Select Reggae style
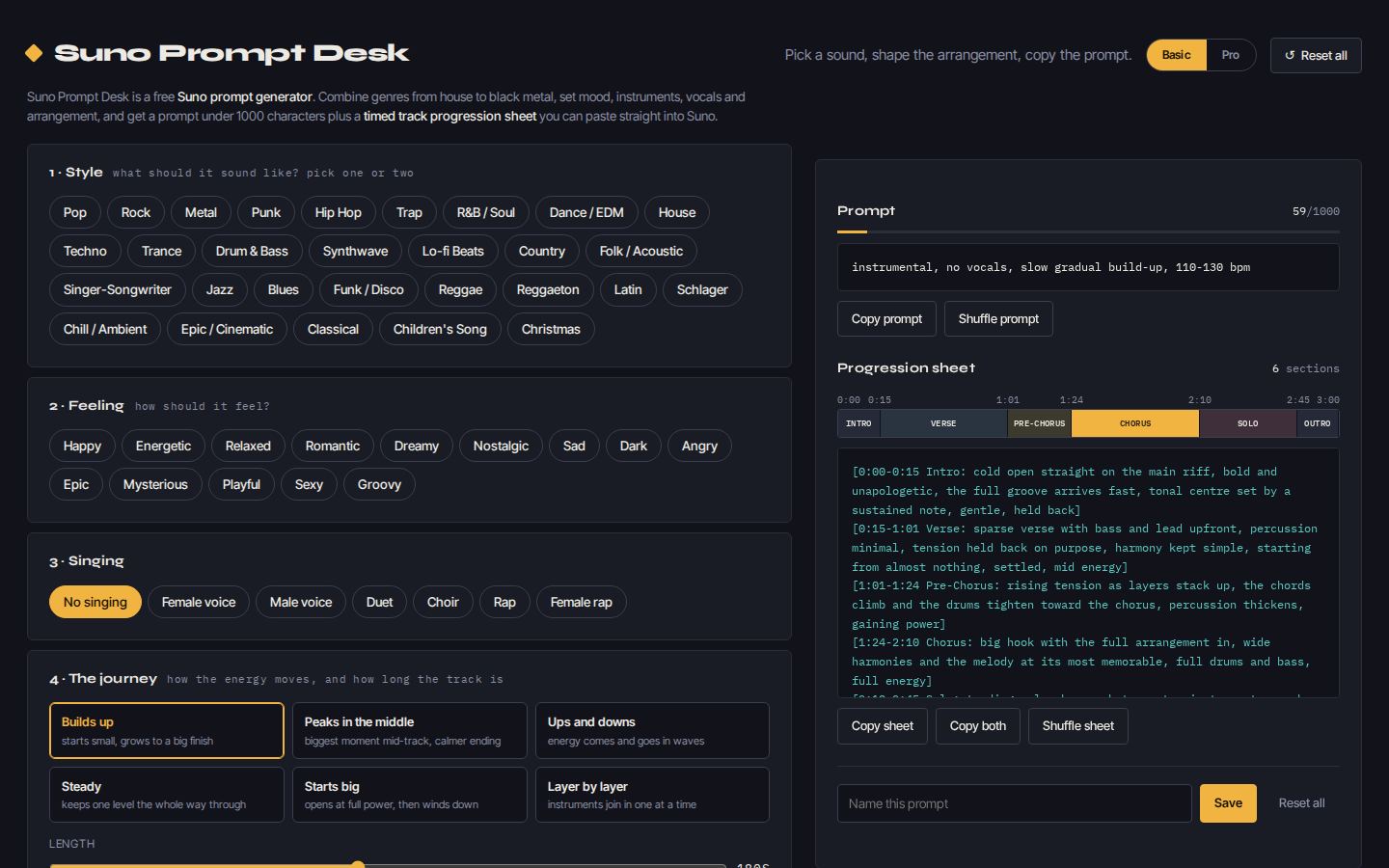This screenshot has width=1389, height=868. [460, 289]
